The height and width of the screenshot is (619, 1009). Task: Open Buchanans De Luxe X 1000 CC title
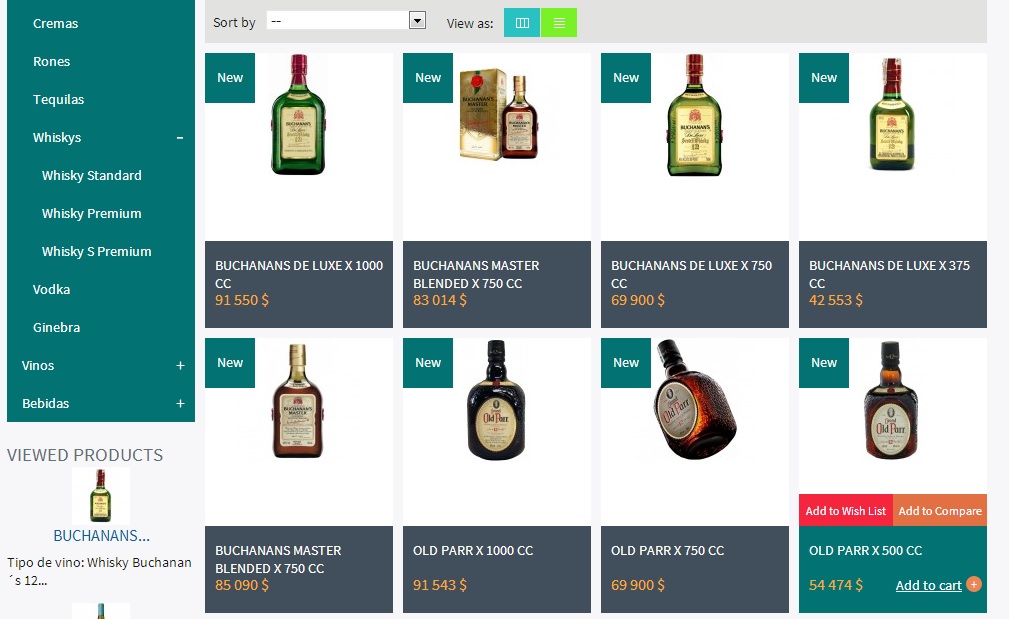[299, 274]
